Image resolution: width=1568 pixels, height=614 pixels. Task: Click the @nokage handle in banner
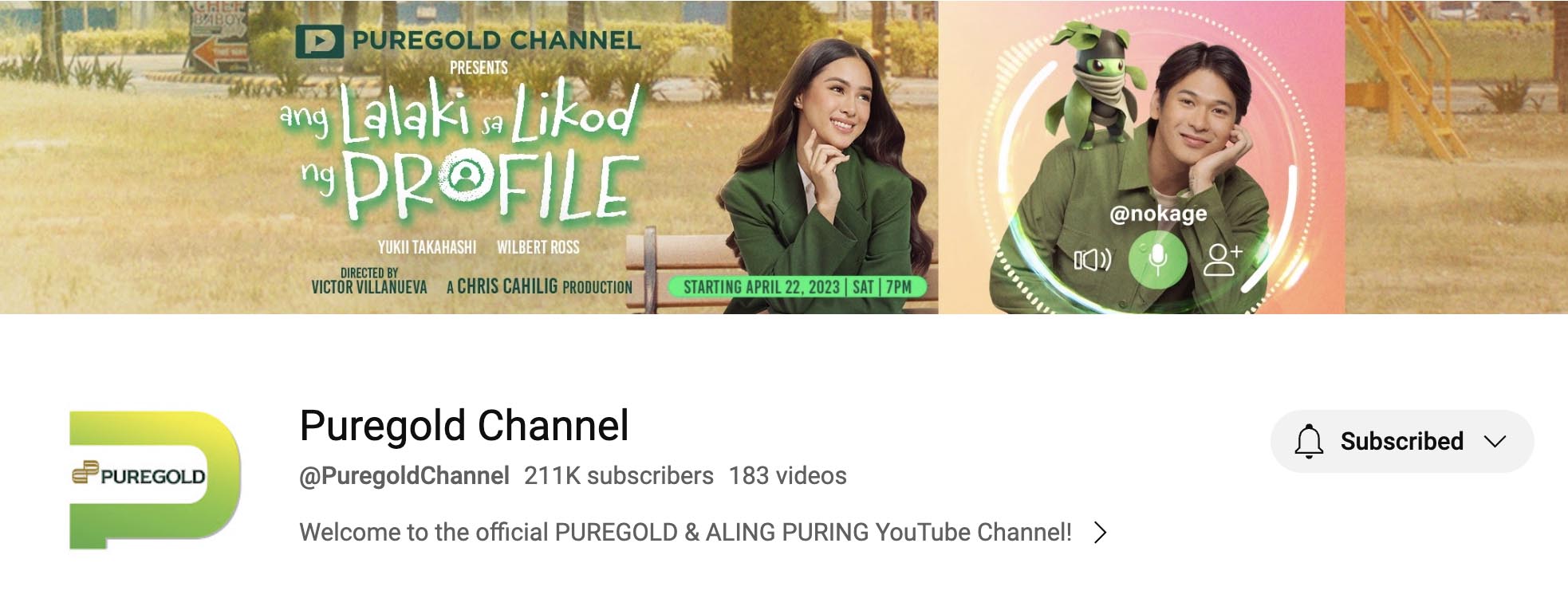1158,214
